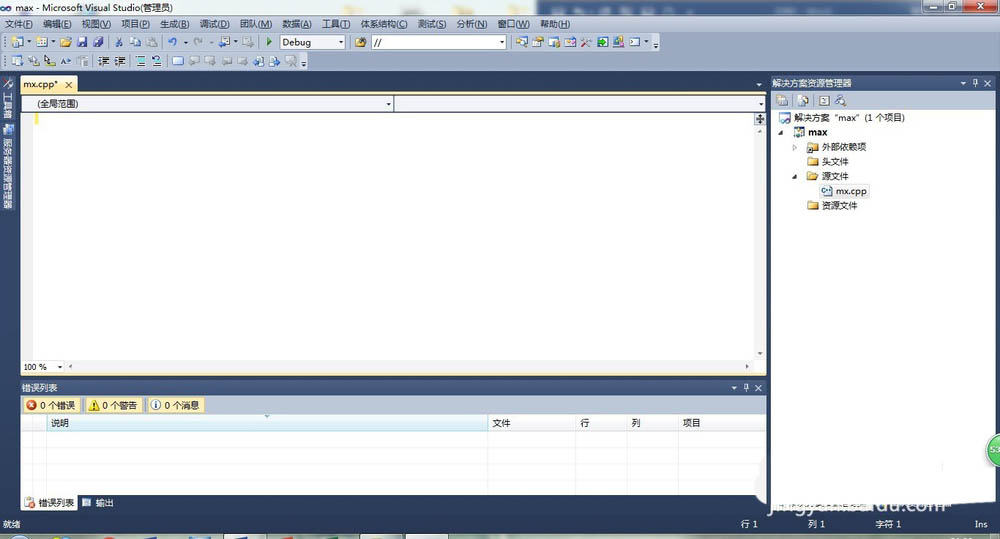Screen dimensions: 1000x539
Task: Switch to the 输出 output tab
Action: point(98,503)
